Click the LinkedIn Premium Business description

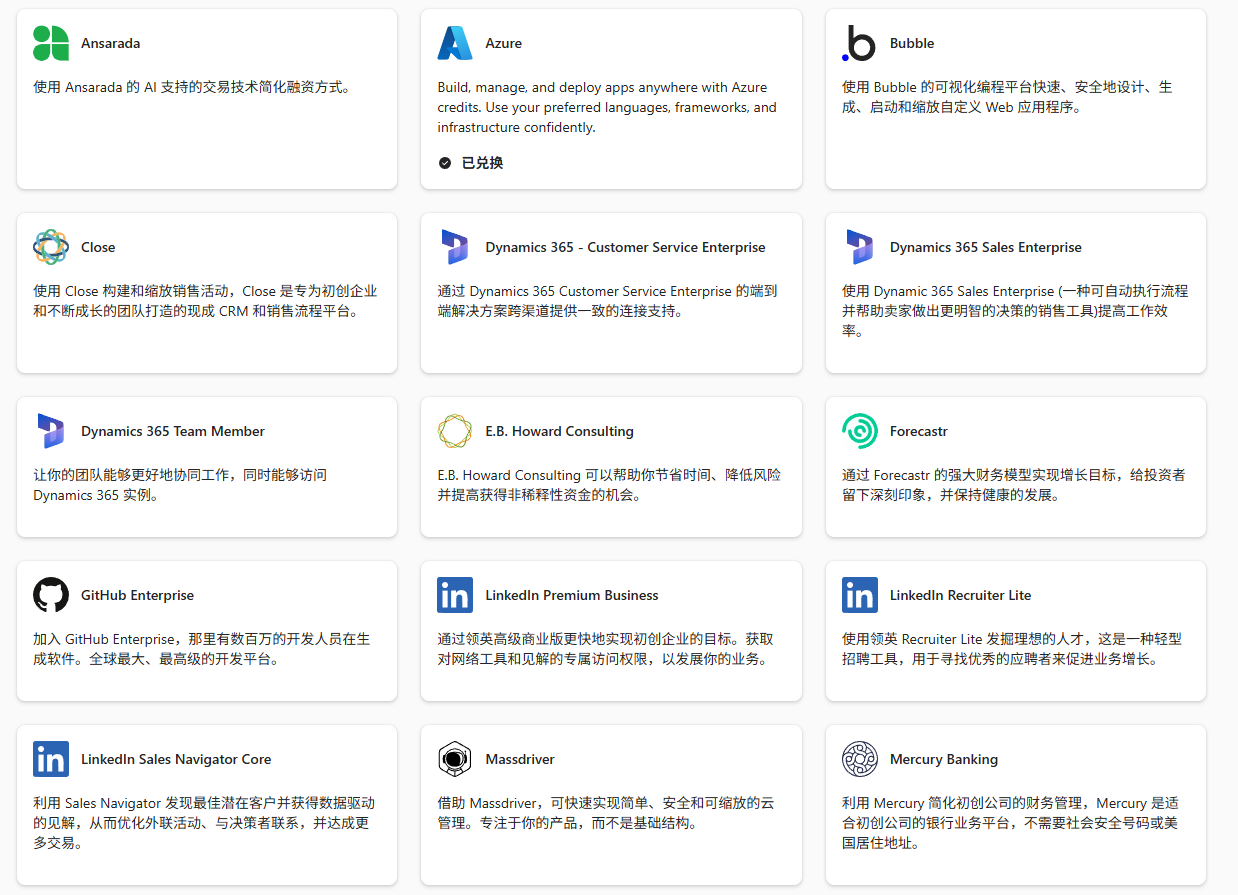[x=606, y=649]
